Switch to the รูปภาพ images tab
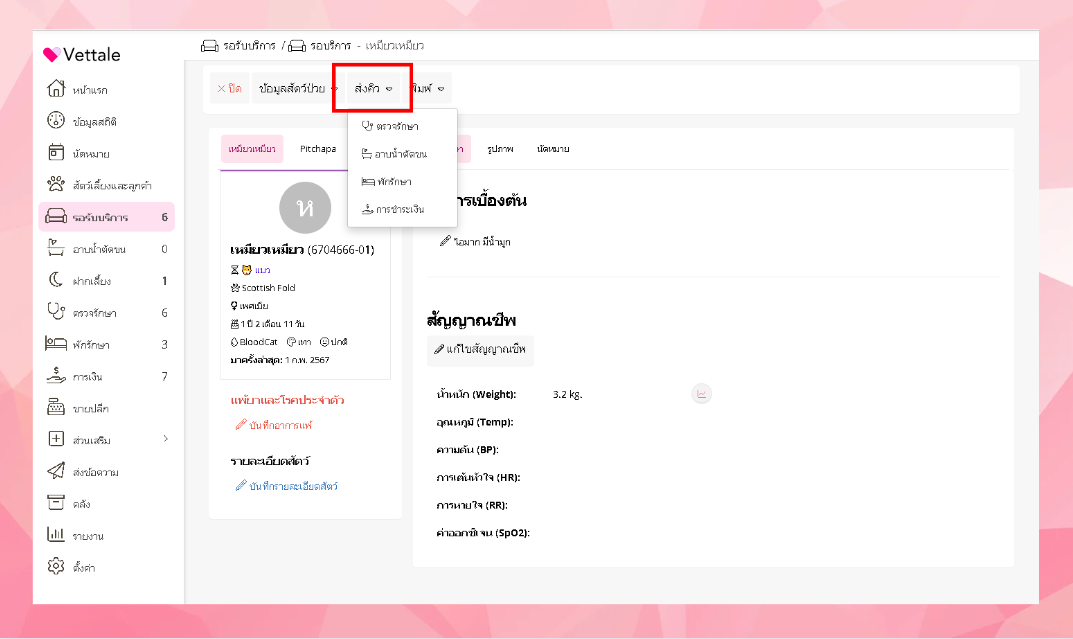The width and height of the screenshot is (1073, 639). (500, 149)
